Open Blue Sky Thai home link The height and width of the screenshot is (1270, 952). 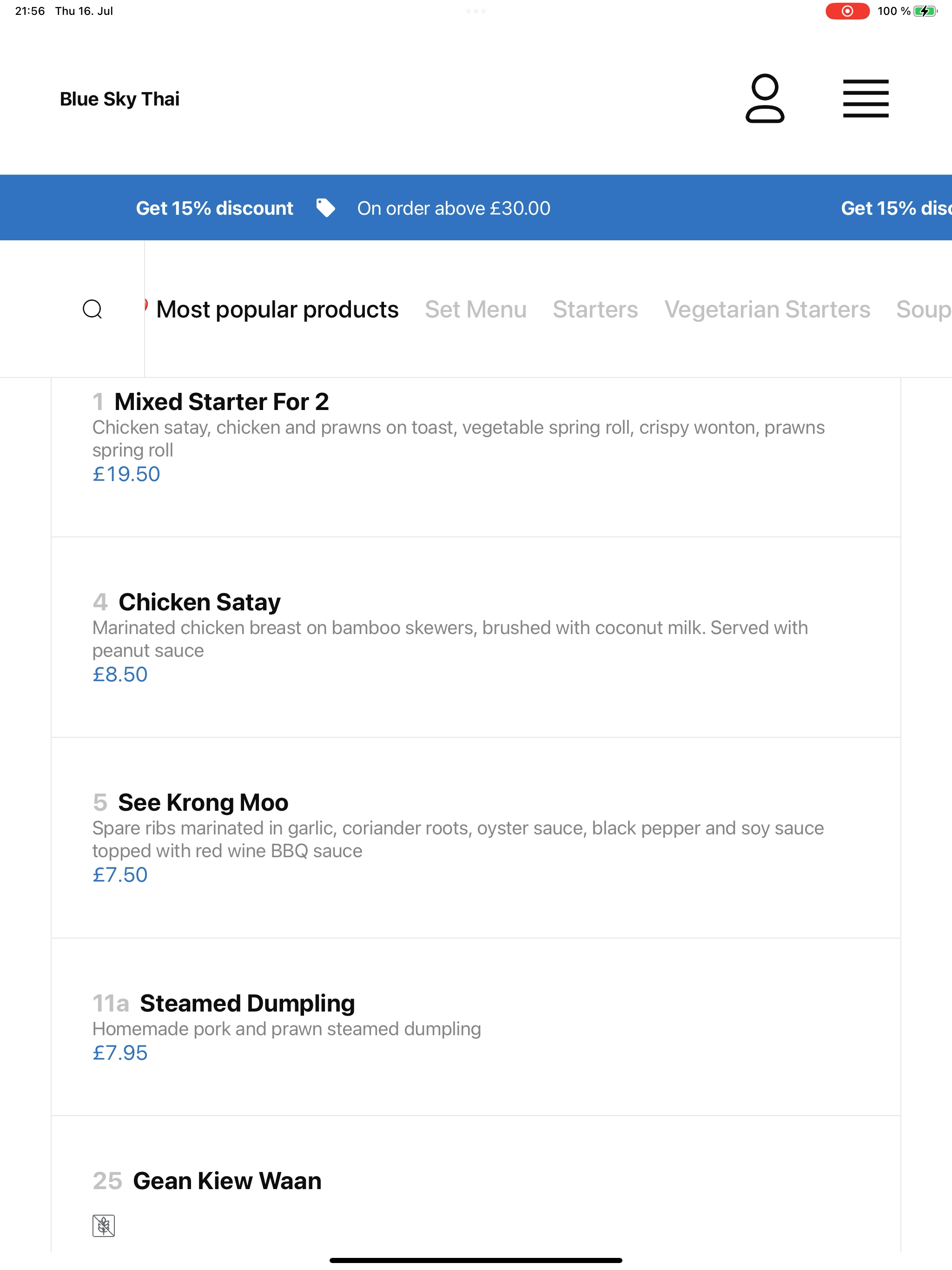pos(119,99)
